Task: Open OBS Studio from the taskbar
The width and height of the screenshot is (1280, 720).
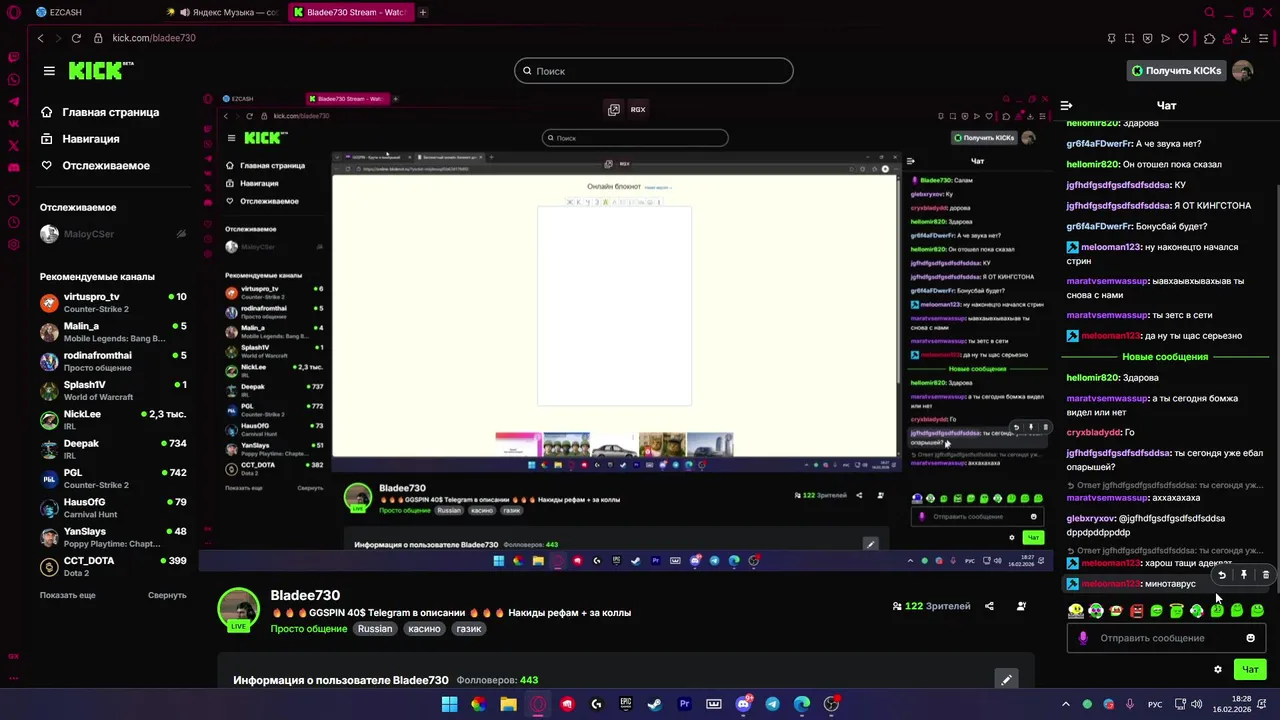Action: (831, 704)
